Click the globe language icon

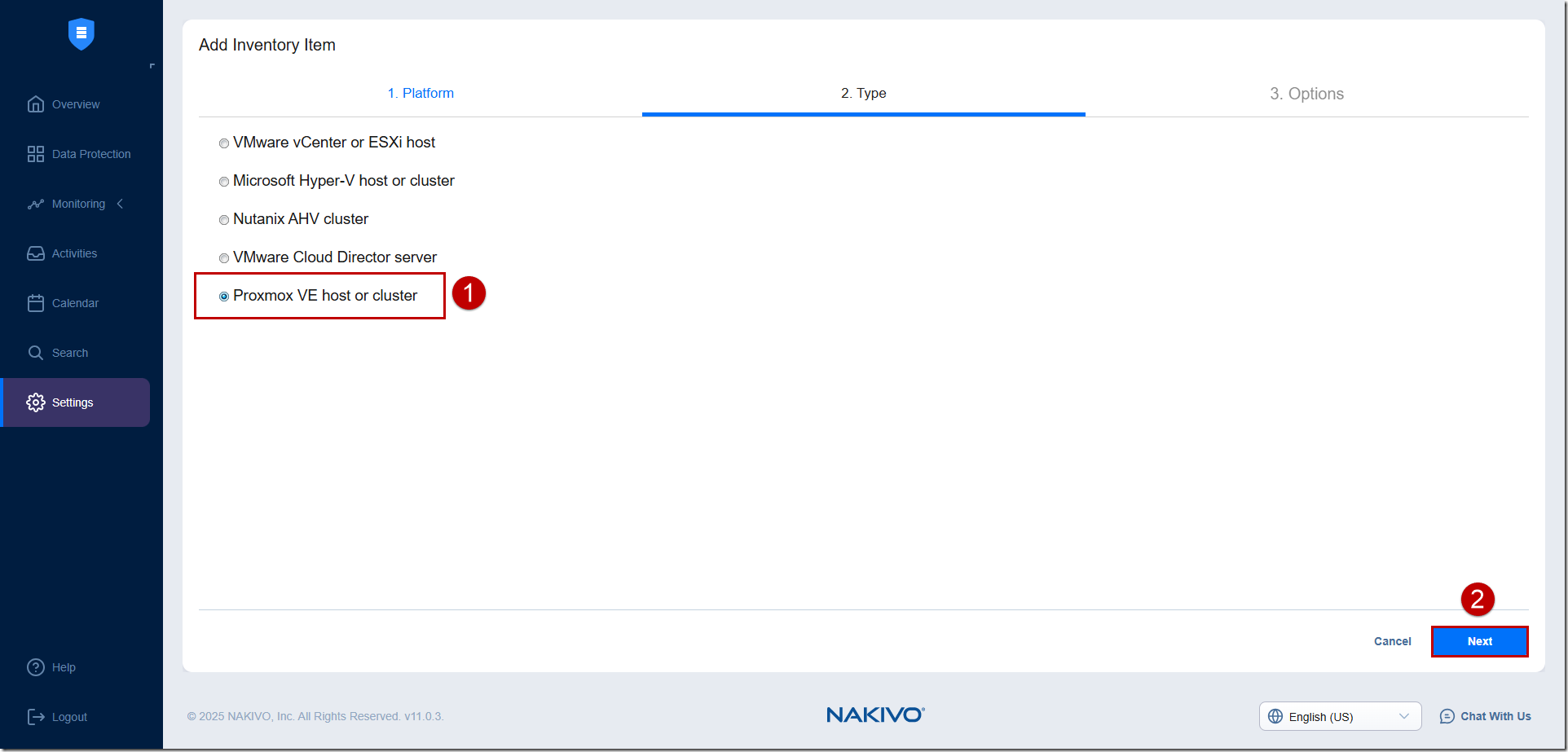tap(1275, 716)
